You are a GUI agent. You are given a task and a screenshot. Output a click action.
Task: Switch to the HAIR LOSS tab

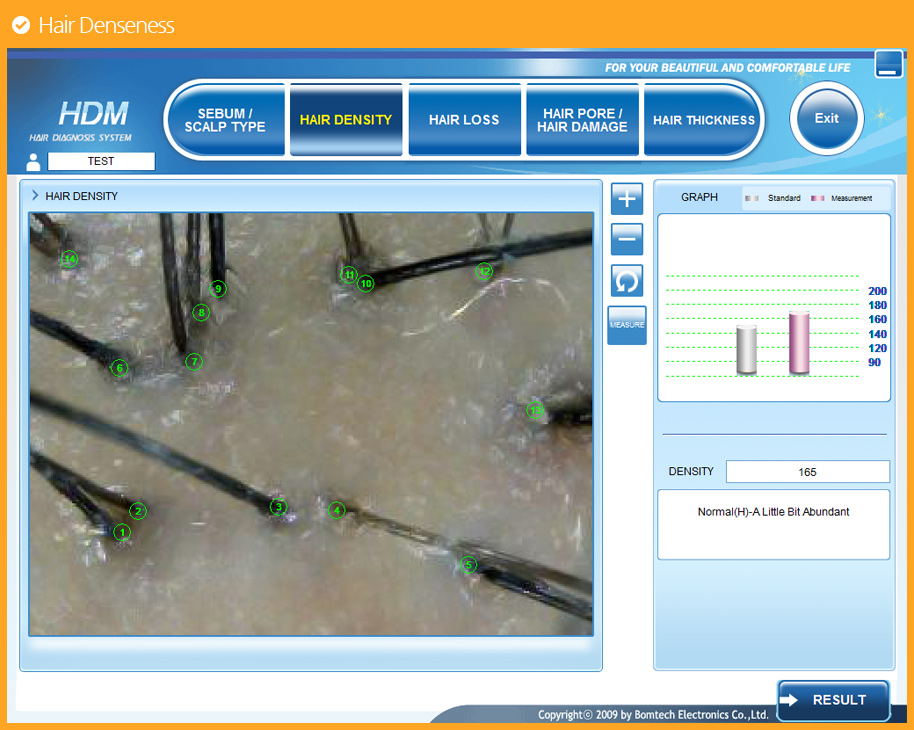tap(464, 120)
